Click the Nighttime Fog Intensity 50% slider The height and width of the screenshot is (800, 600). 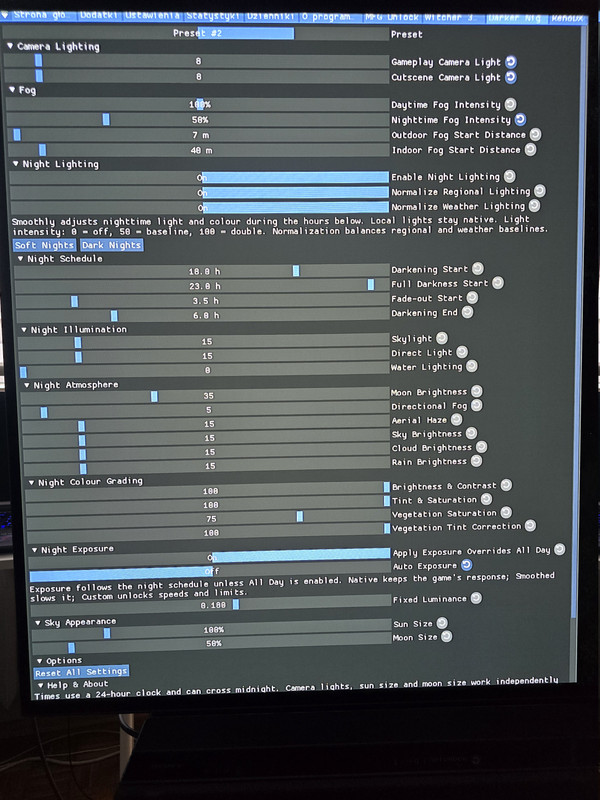pyautogui.click(x=198, y=120)
